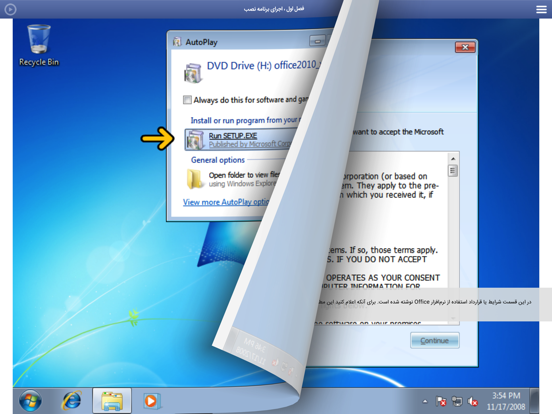Open Windows Explorer from taskbar
This screenshot has height=414, width=552.
(112, 401)
